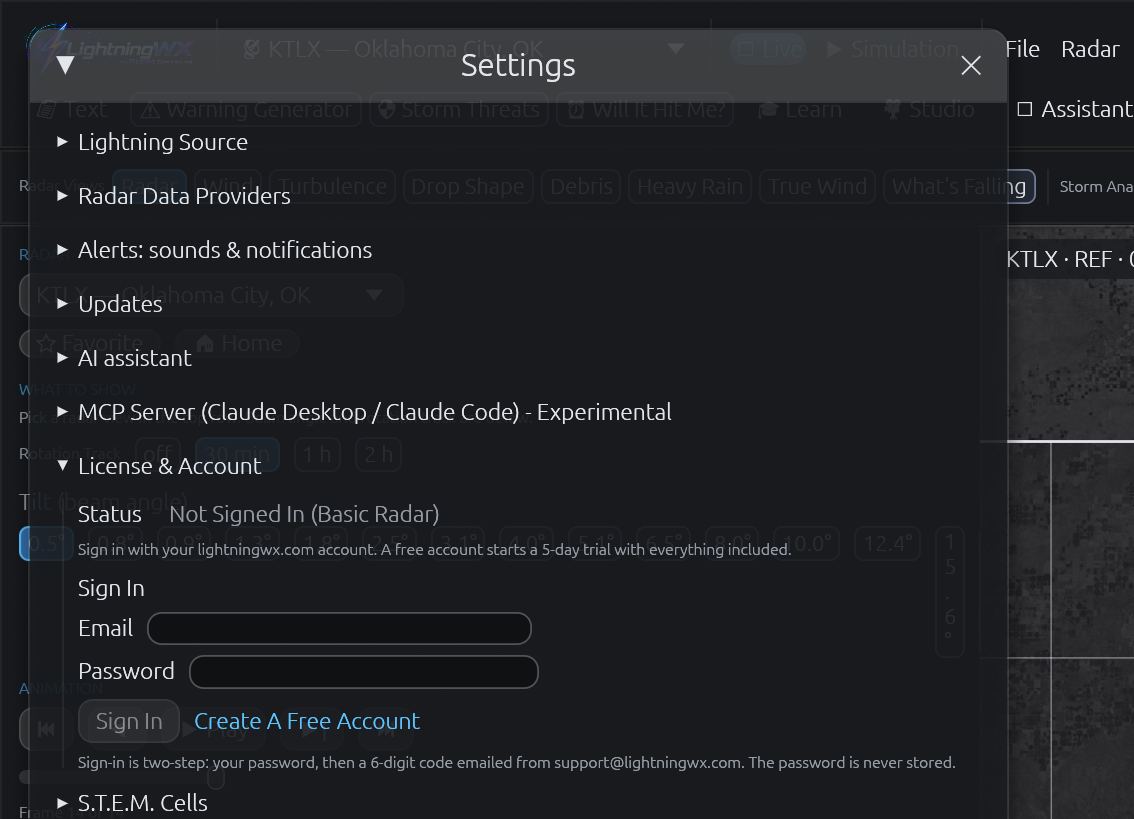The height and width of the screenshot is (819, 1134).
Task: Focus the Email input field
Action: (339, 628)
